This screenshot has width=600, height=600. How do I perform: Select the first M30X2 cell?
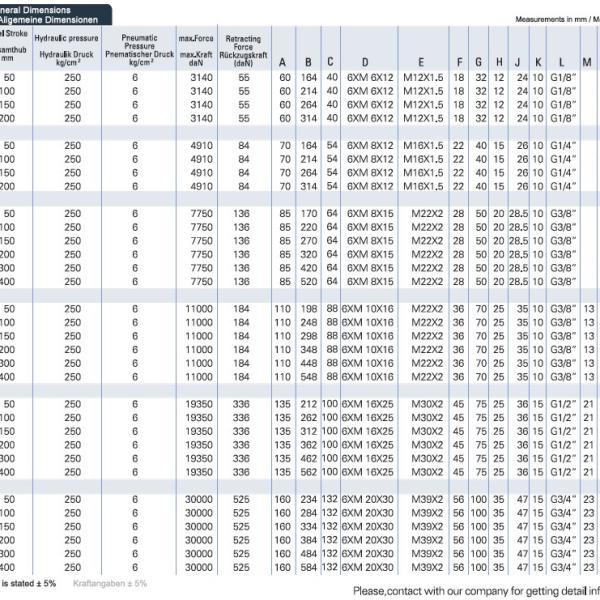coord(427,404)
